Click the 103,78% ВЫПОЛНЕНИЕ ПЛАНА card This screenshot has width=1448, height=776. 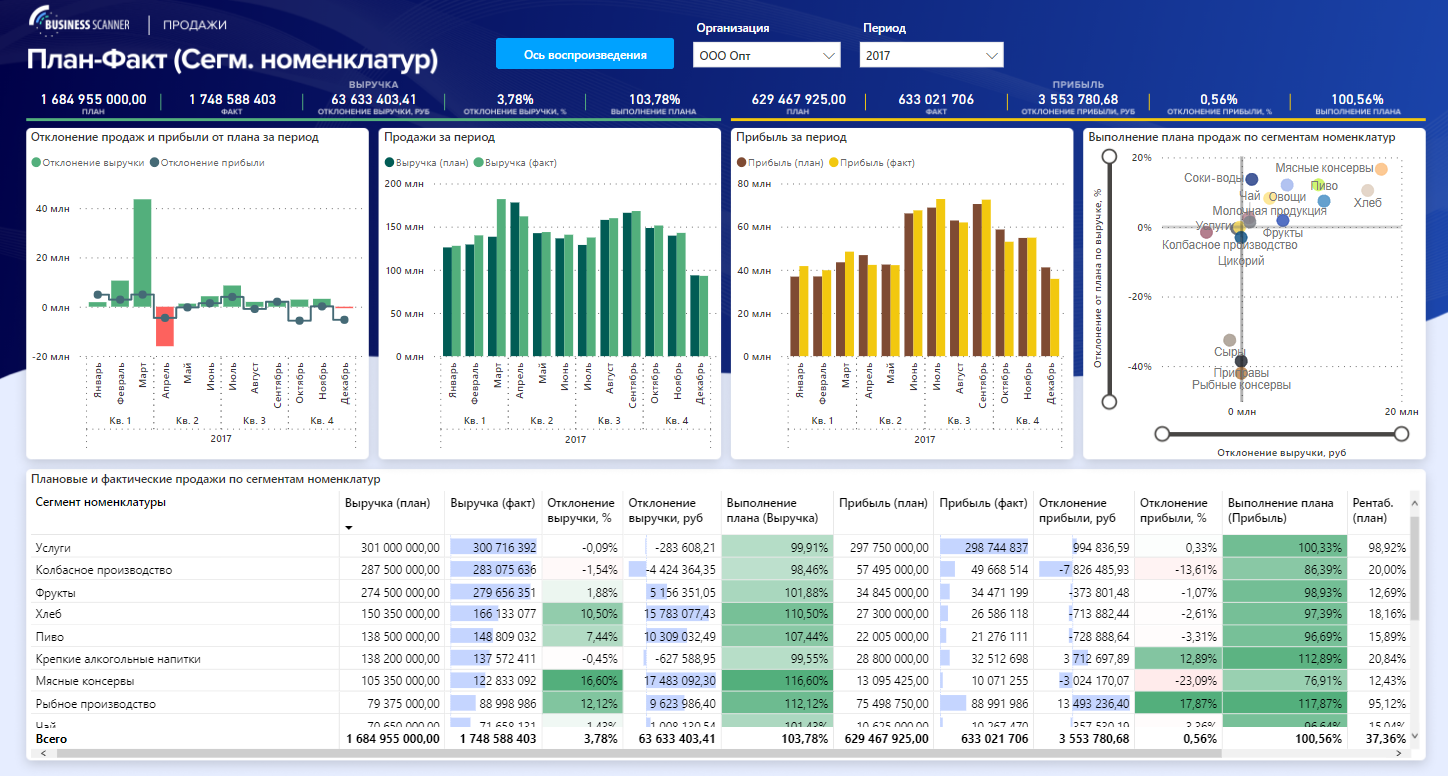[655, 103]
